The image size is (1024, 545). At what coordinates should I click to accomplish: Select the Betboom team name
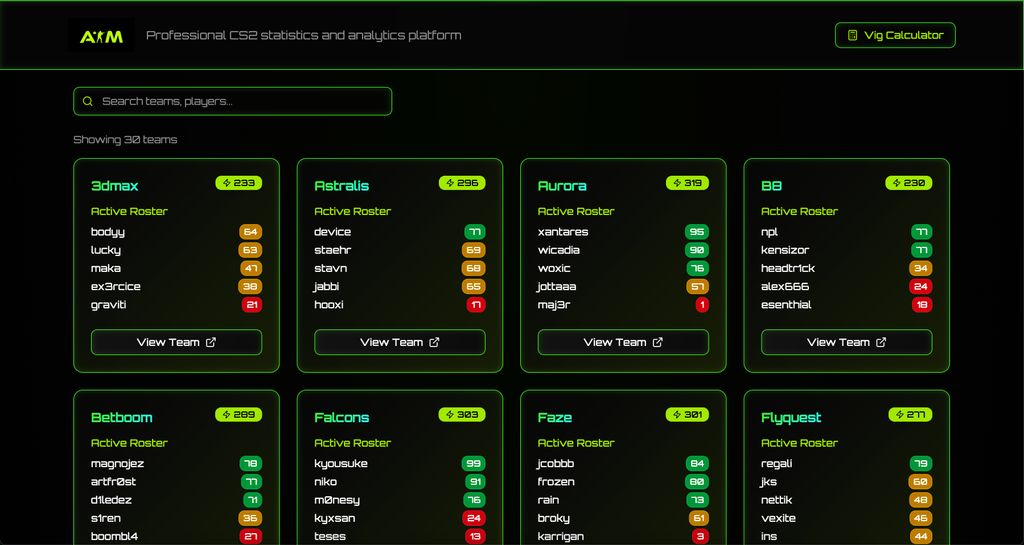tap(122, 417)
